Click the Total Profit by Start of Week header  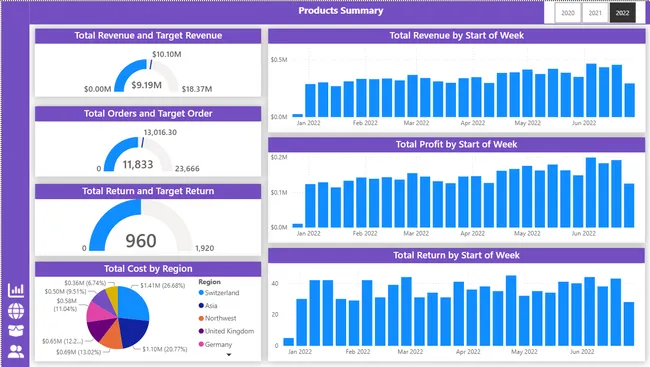click(456, 144)
